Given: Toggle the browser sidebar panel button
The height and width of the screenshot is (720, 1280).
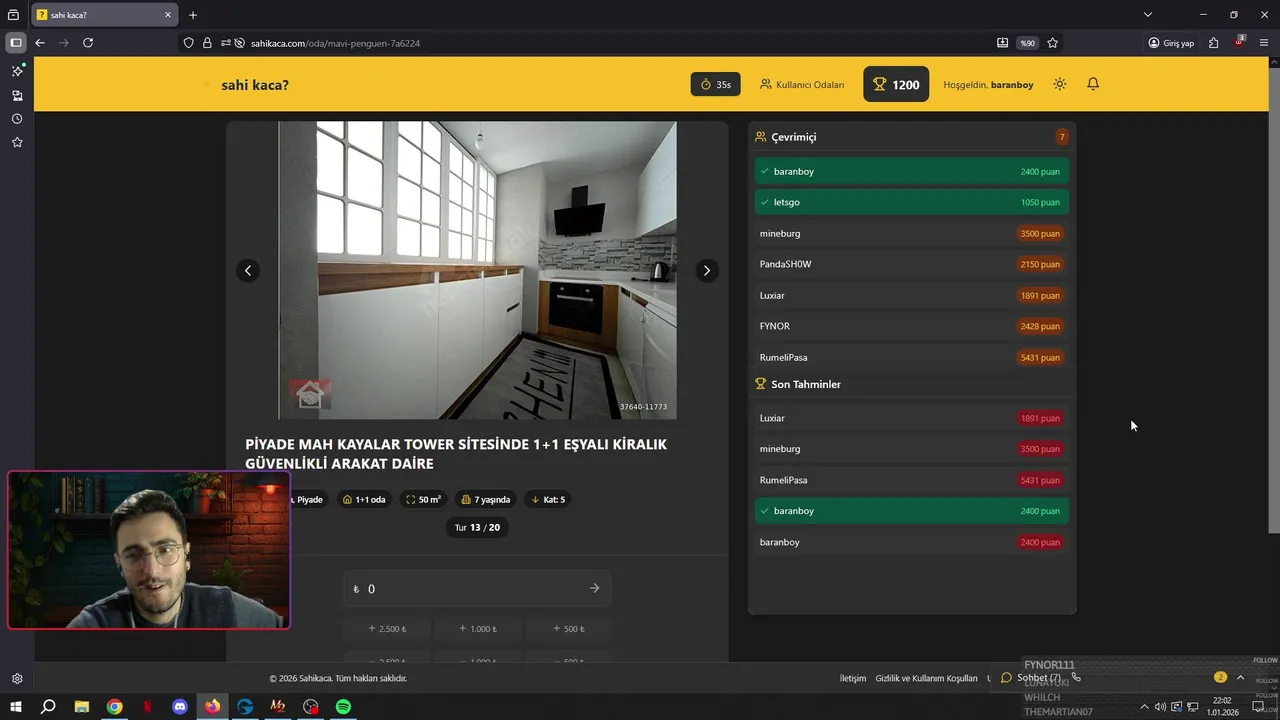Looking at the screenshot, I should tap(16, 43).
